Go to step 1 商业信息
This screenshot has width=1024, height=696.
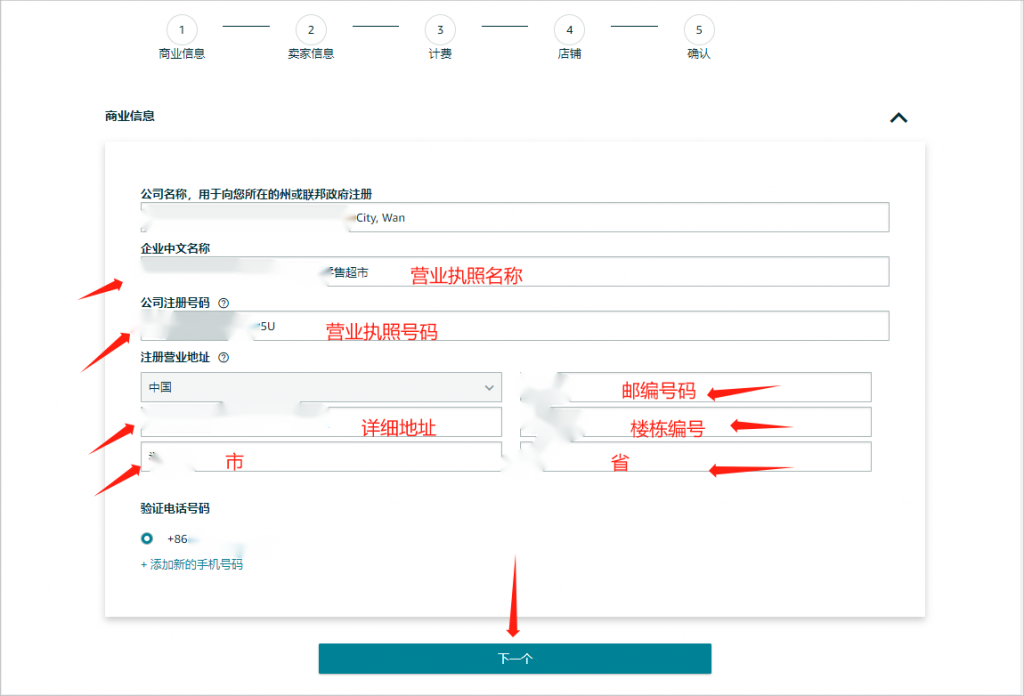coord(182,30)
